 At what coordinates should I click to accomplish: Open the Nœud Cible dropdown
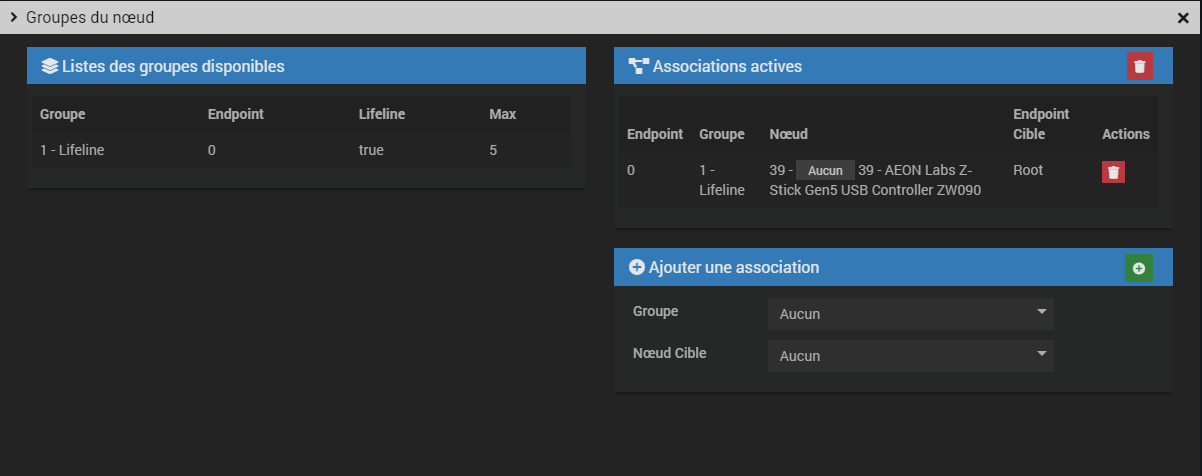click(x=910, y=356)
